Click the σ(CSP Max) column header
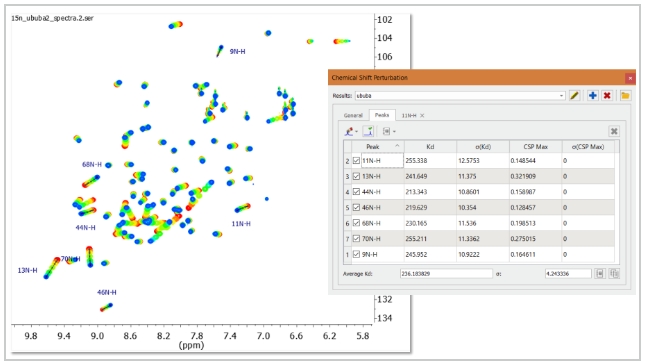 point(588,147)
